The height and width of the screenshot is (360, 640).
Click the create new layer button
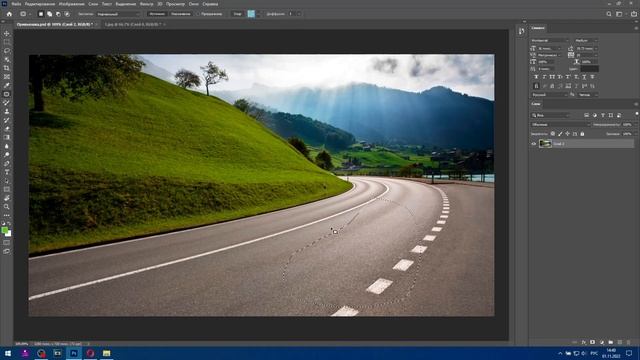pos(620,342)
